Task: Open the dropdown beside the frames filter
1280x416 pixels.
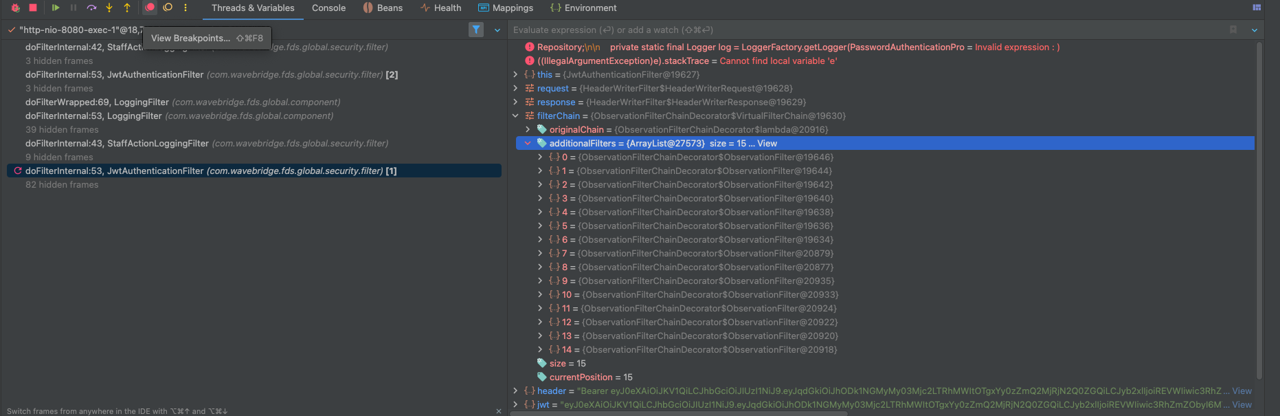Action: pyautogui.click(x=497, y=30)
